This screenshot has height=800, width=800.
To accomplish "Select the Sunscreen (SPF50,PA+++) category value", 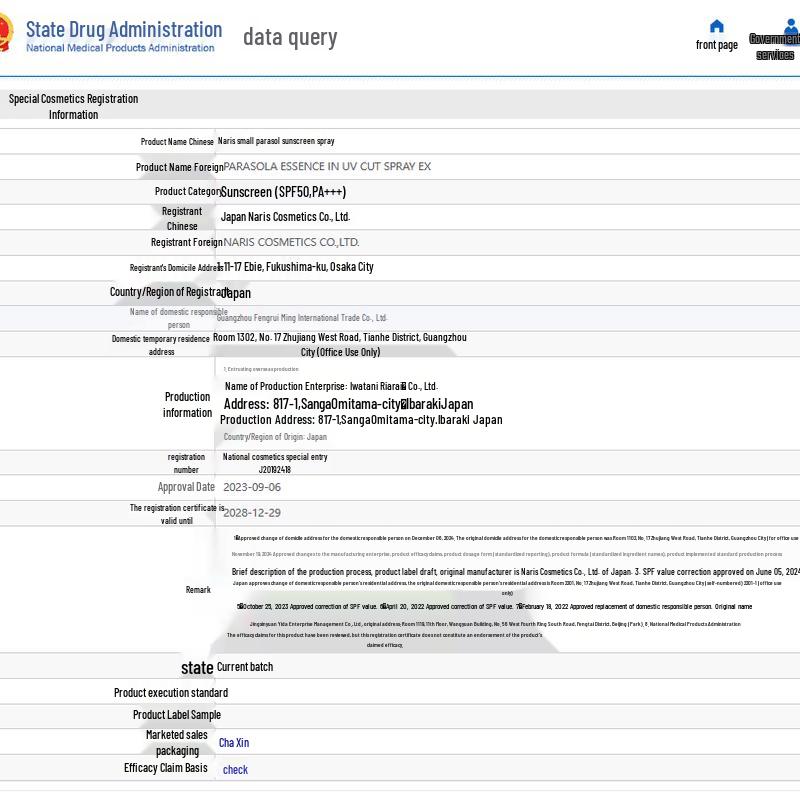I will (x=283, y=192).
